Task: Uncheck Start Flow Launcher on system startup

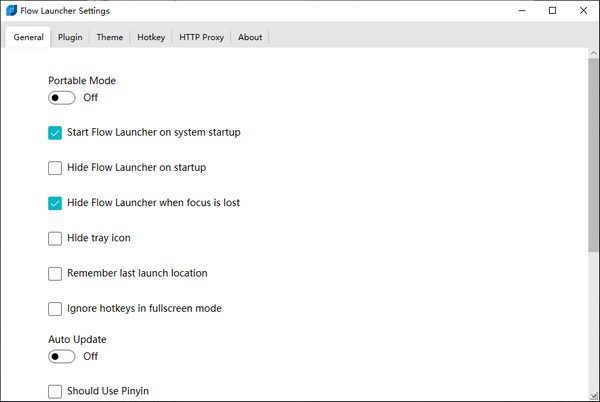Action: 55,132
